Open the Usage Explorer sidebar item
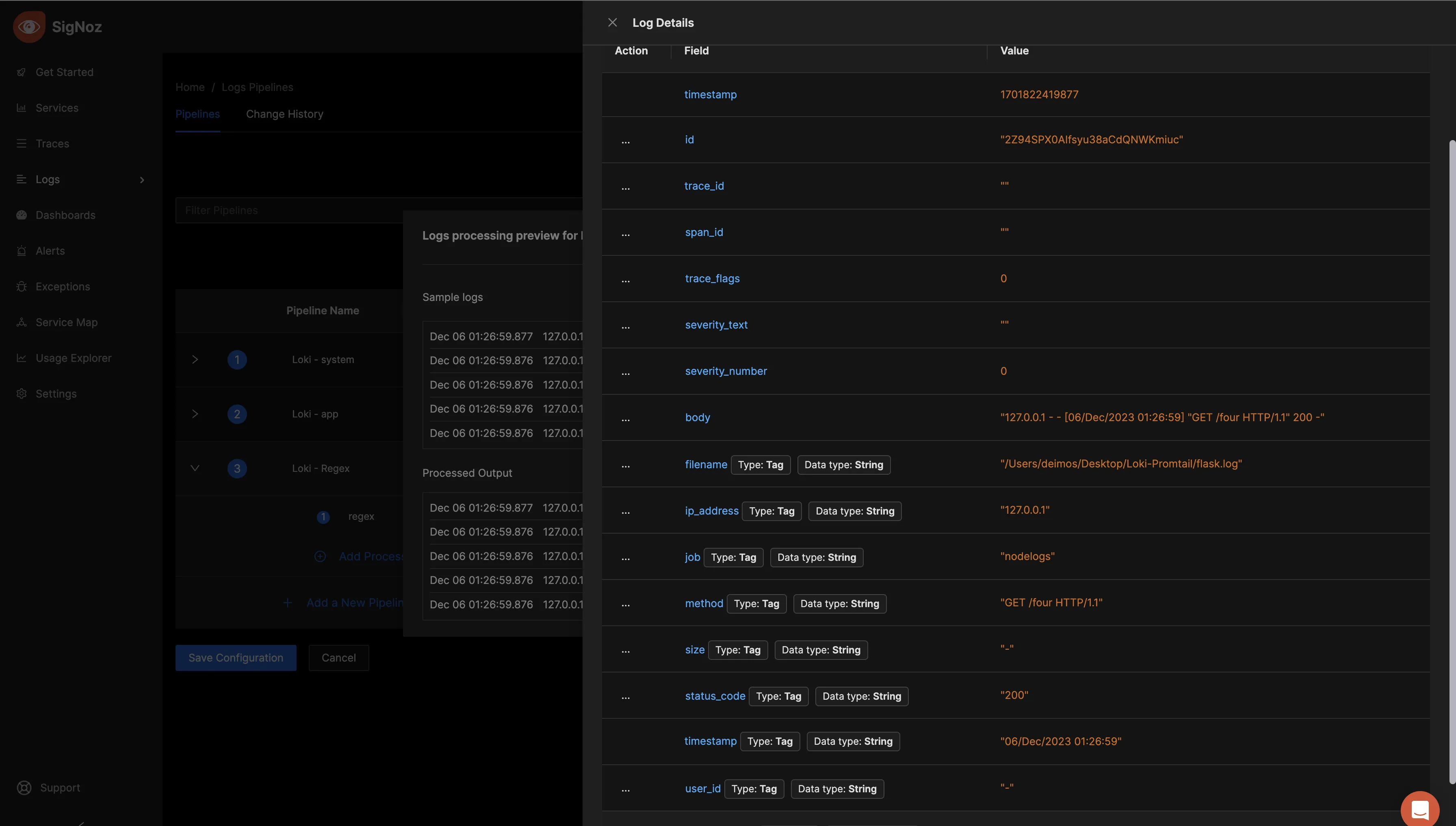The width and height of the screenshot is (1456, 826). pyautogui.click(x=73, y=358)
